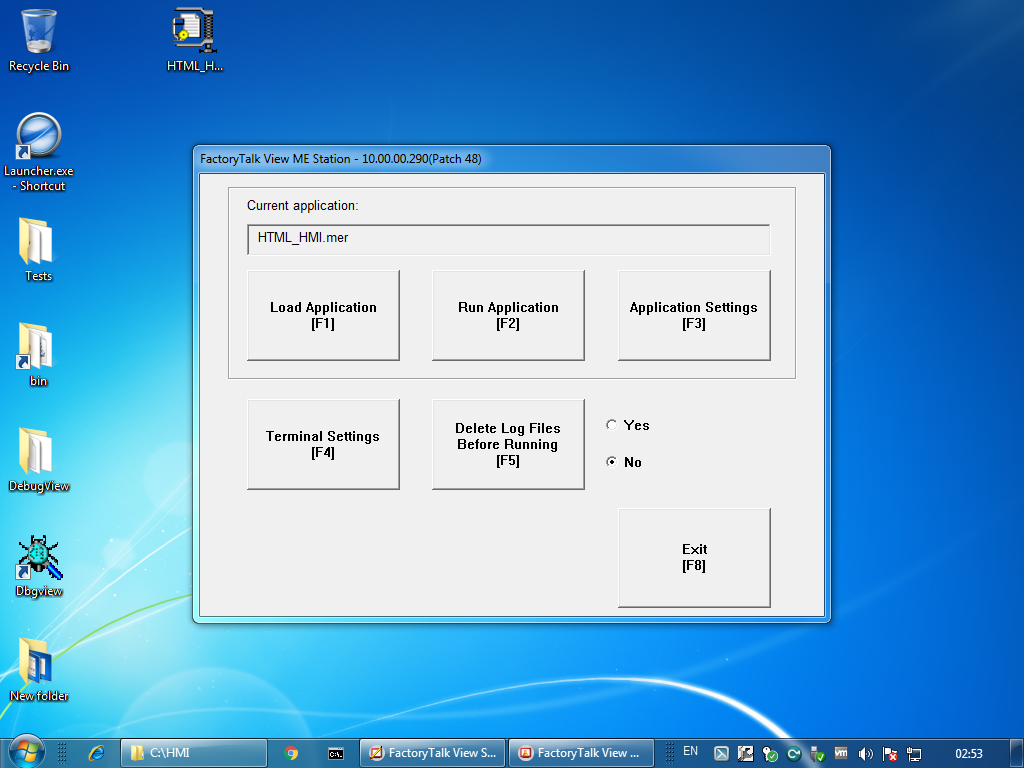This screenshot has width=1024, height=768.
Task: Launch Internet Explorer from taskbar
Action: [x=97, y=753]
